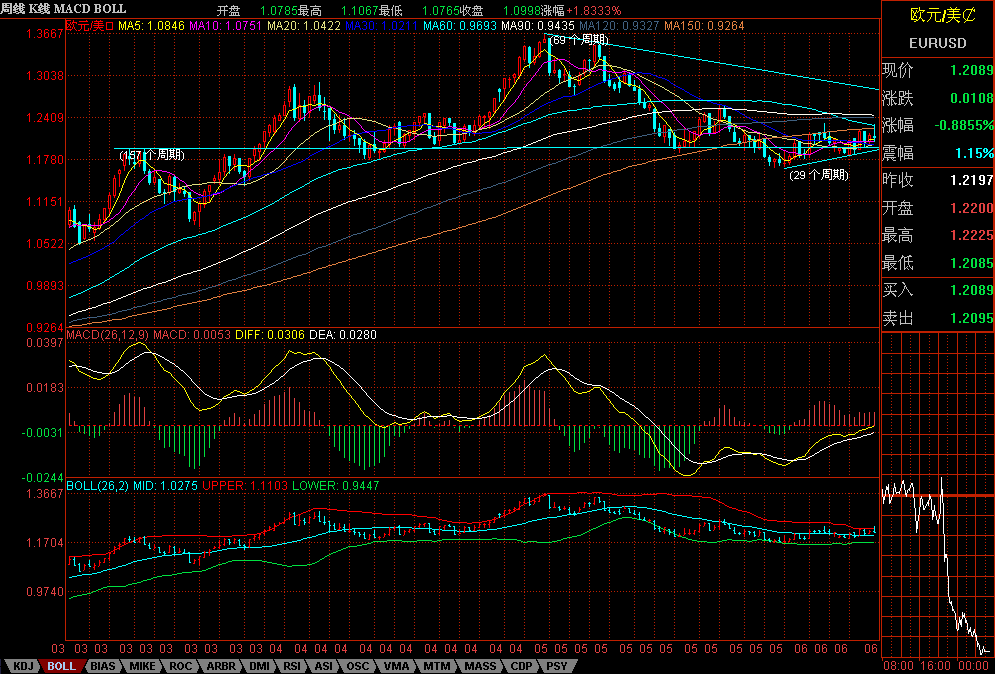Viewport: 995px width, 674px height.
Task: Click the MA120: 0.9327 legend label
Action: point(619,26)
